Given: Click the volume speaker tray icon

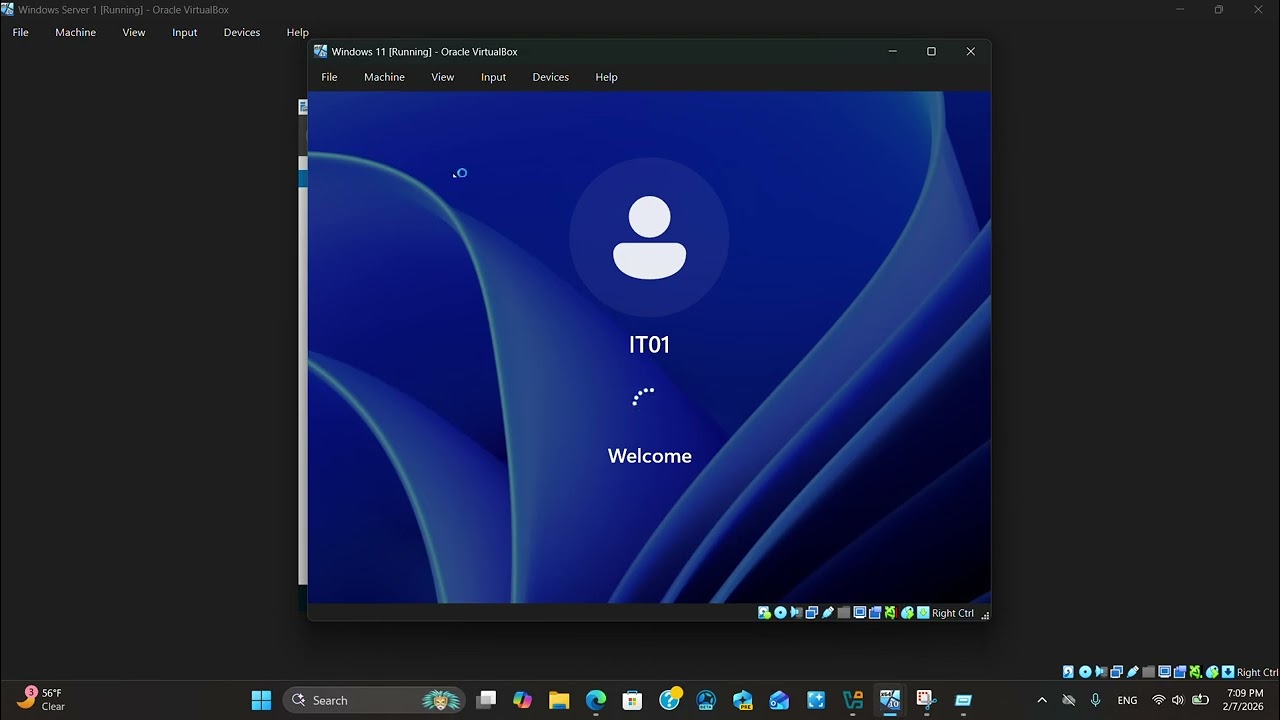Looking at the screenshot, I should point(1178,700).
